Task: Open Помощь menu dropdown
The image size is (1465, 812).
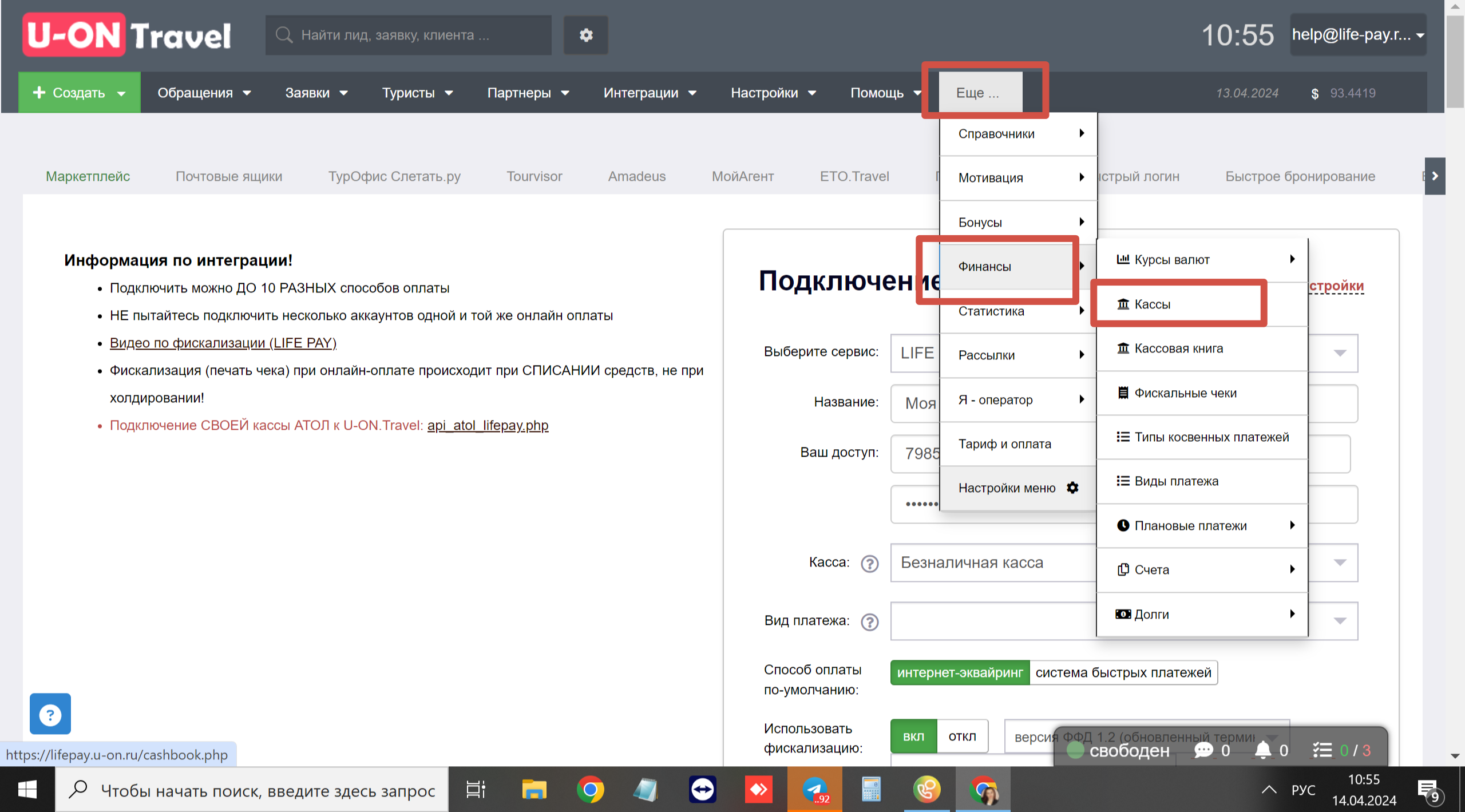Action: click(x=885, y=93)
